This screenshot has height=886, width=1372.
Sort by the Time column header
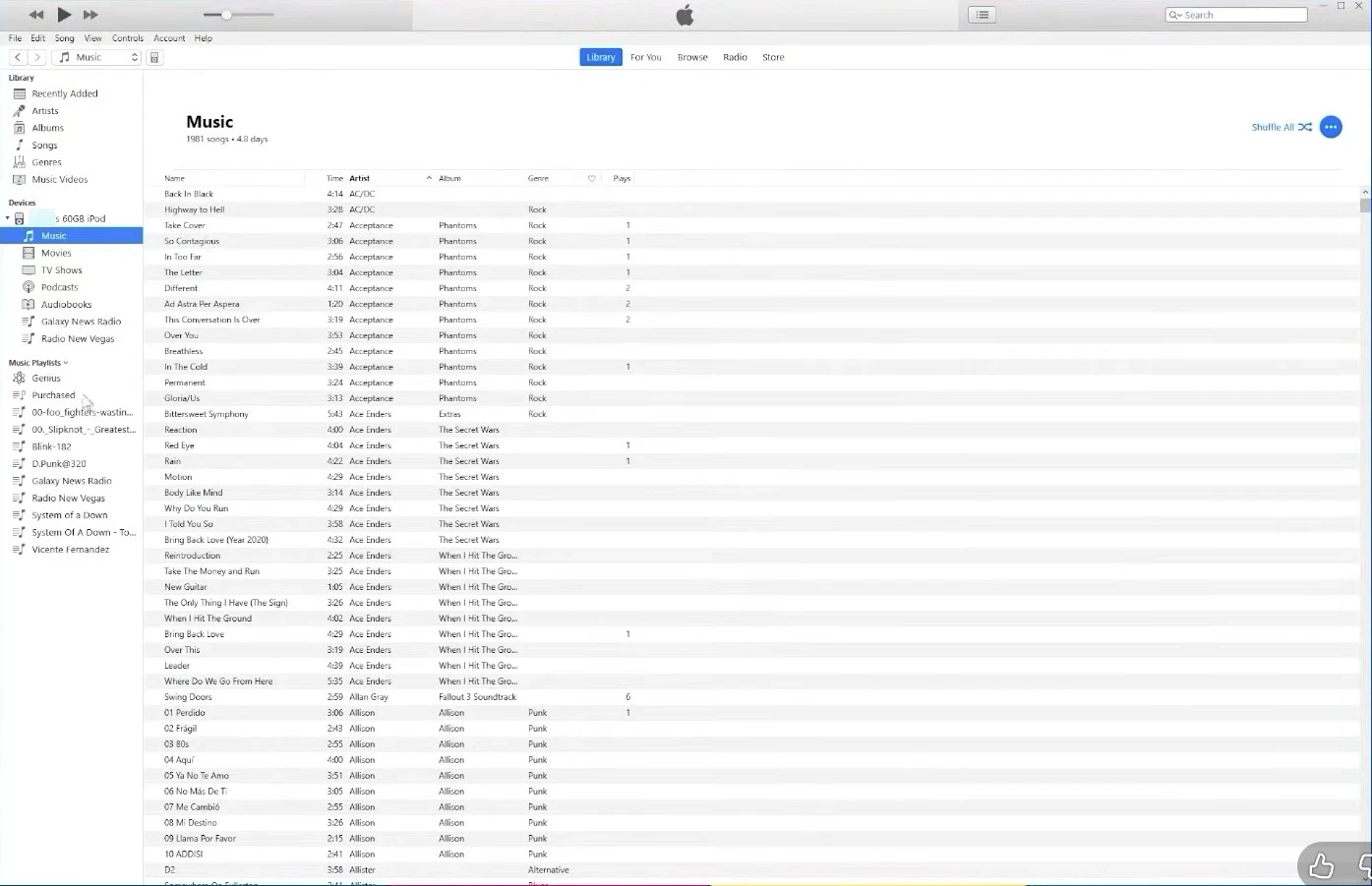coord(334,179)
